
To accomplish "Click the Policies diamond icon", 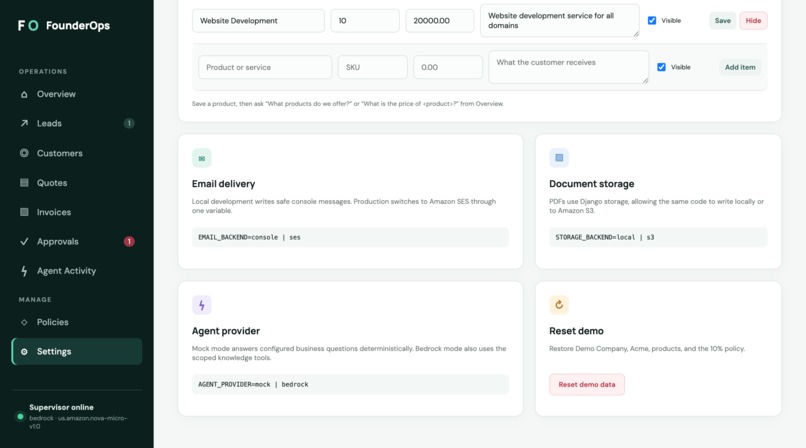I will [24, 322].
